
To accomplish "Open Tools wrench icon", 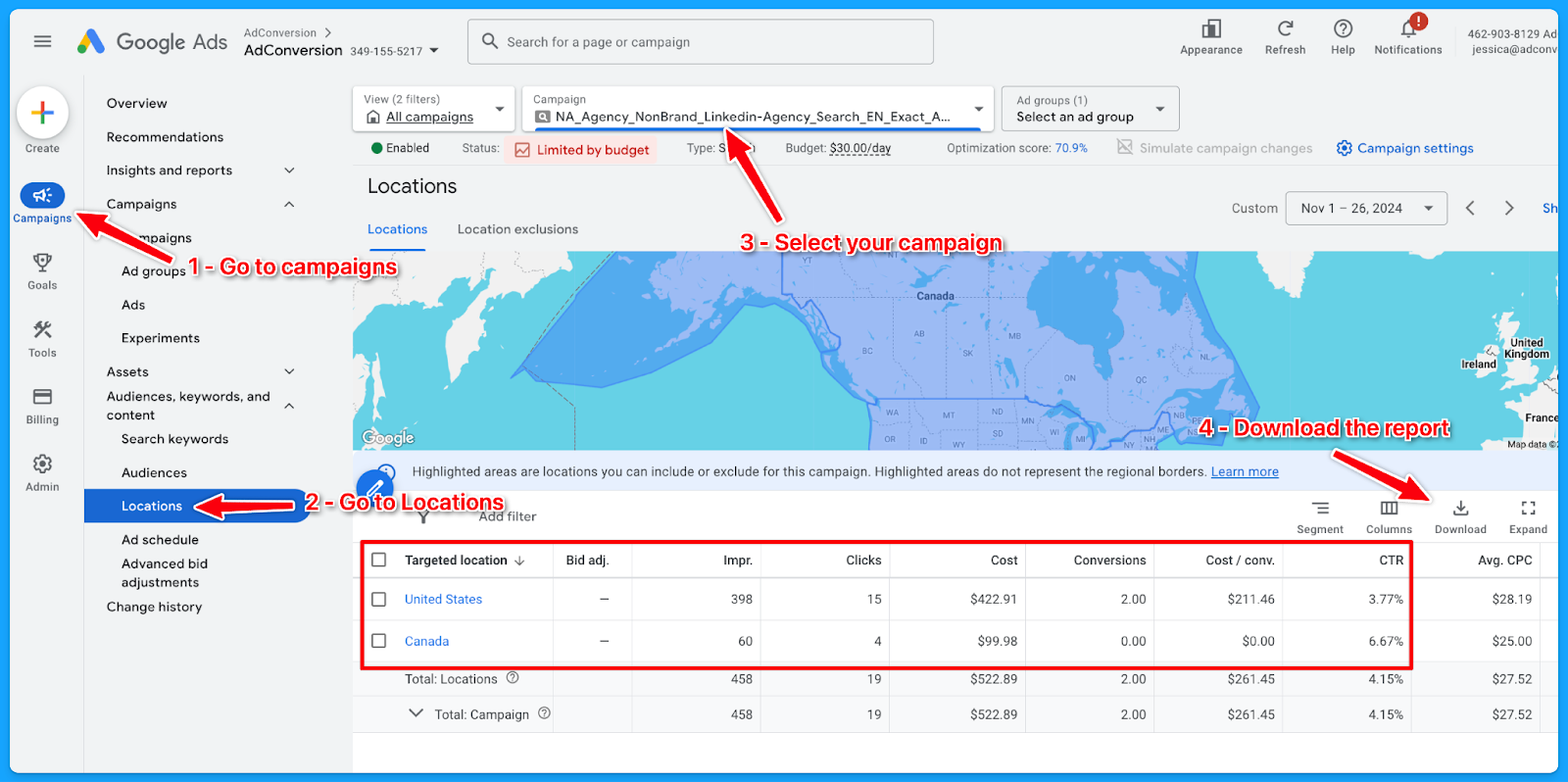I will pos(42,330).
